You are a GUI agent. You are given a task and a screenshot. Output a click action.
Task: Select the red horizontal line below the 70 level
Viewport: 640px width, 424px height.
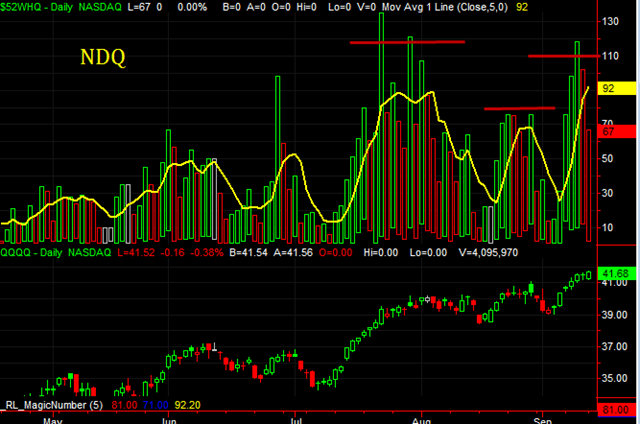pyautogui.click(x=520, y=109)
